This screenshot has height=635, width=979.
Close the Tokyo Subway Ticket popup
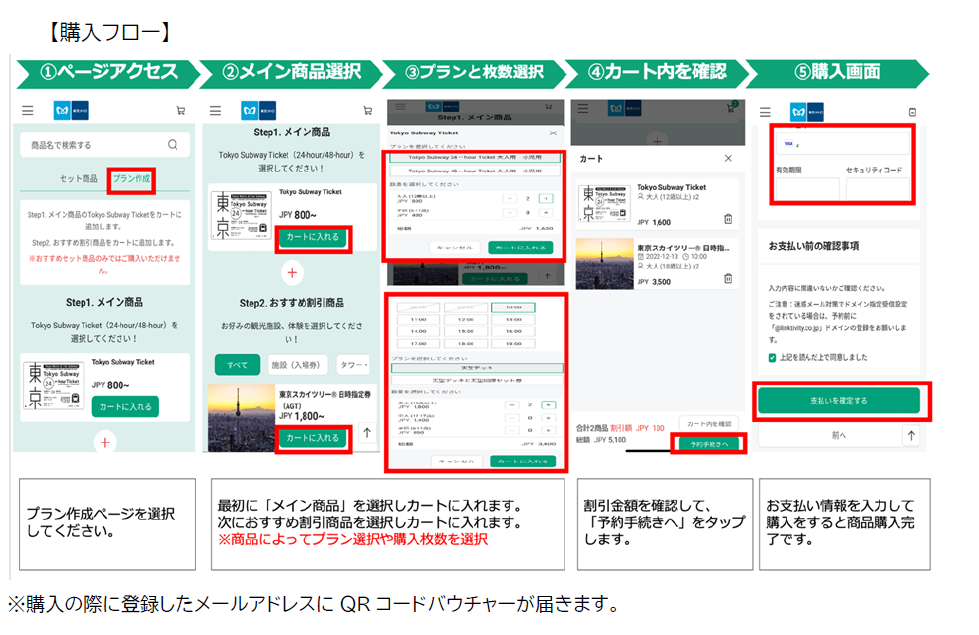pyautogui.click(x=553, y=133)
